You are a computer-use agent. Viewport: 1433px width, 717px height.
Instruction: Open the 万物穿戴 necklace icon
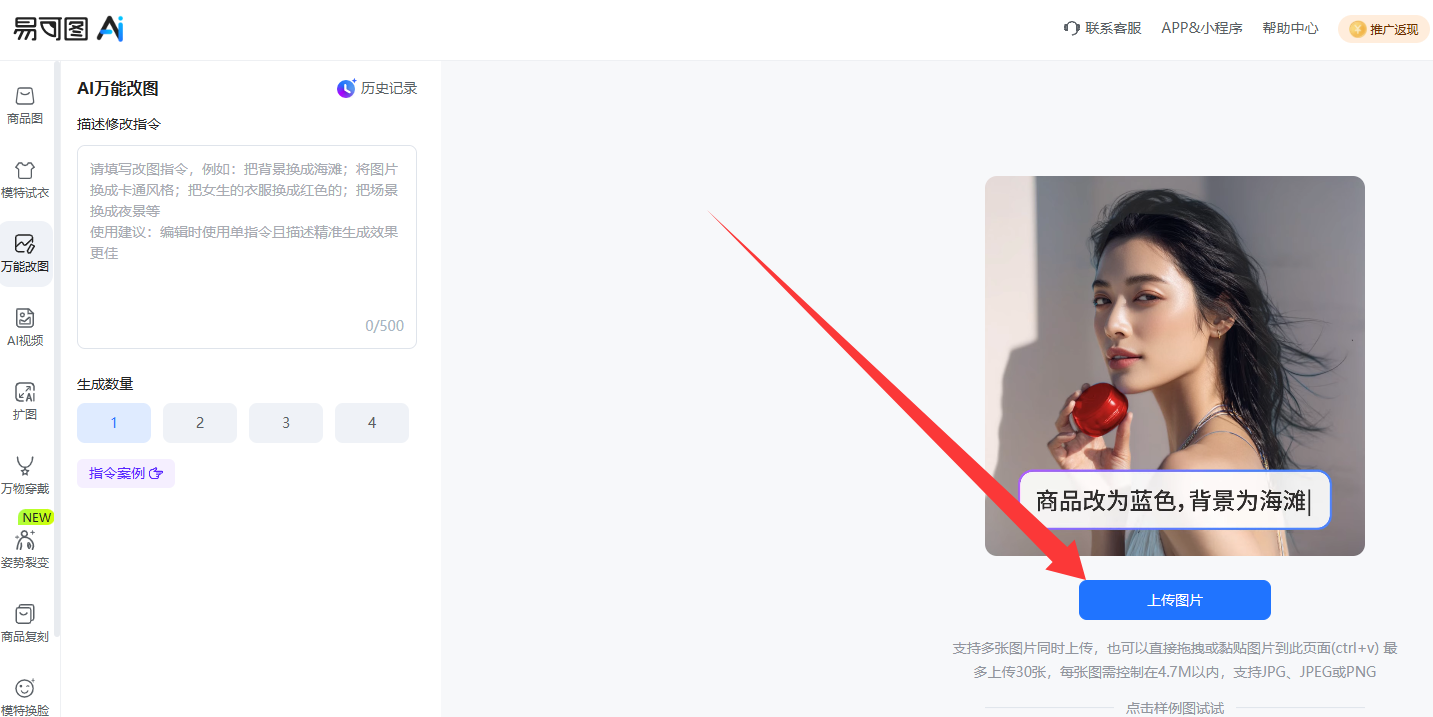click(25, 466)
